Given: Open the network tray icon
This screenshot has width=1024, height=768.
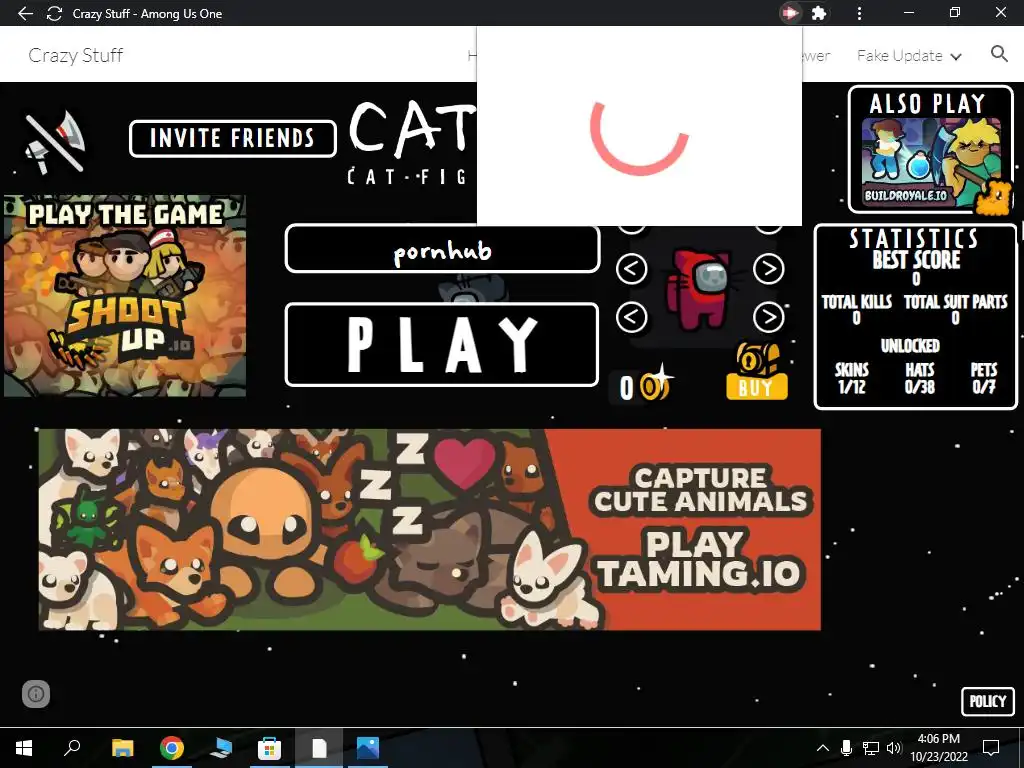Looking at the screenshot, I should pos(871,748).
